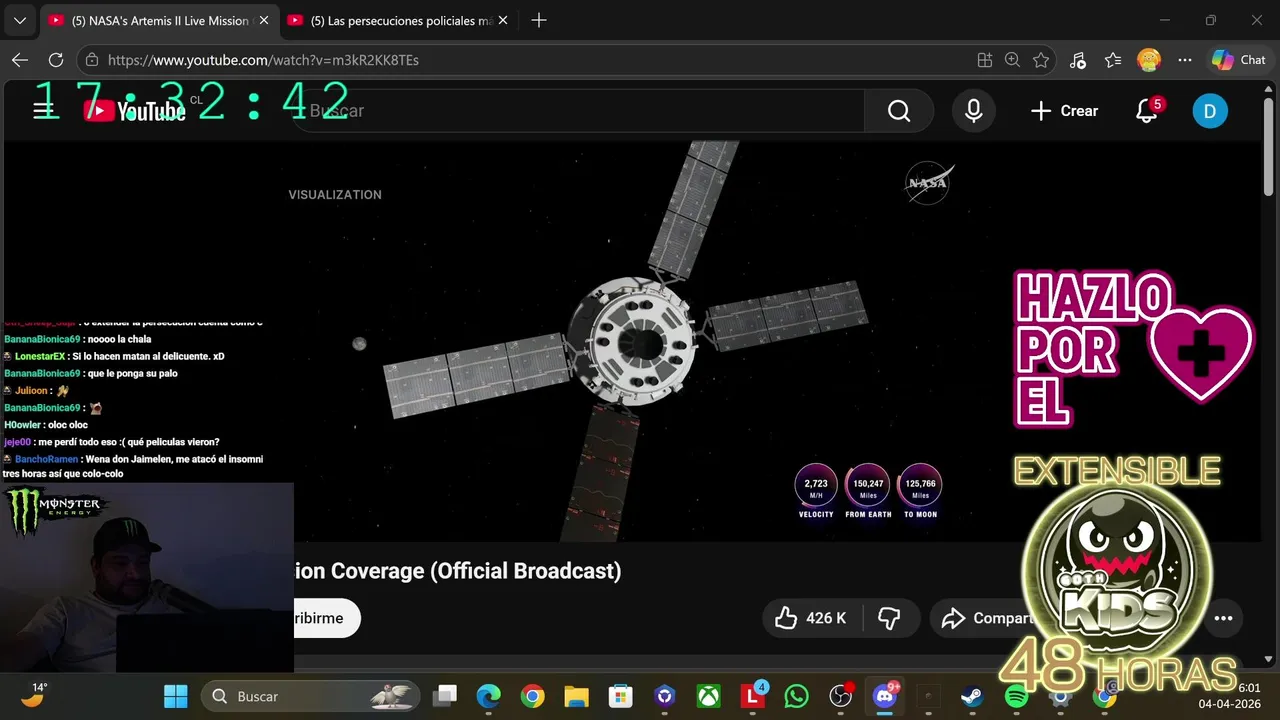1280x720 pixels.
Task: Click BanchoRamen chat message
Action: pyautogui.click(x=133, y=466)
